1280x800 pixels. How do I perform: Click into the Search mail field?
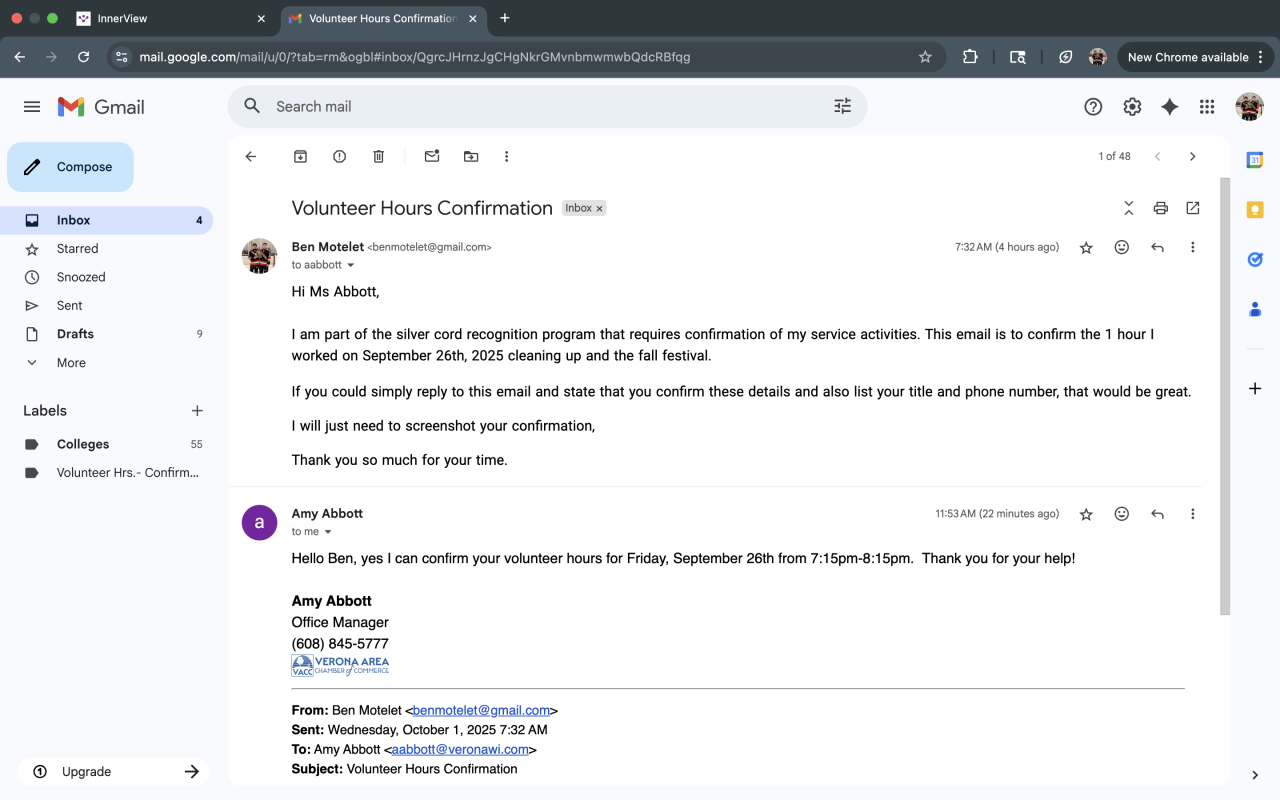(x=540, y=106)
